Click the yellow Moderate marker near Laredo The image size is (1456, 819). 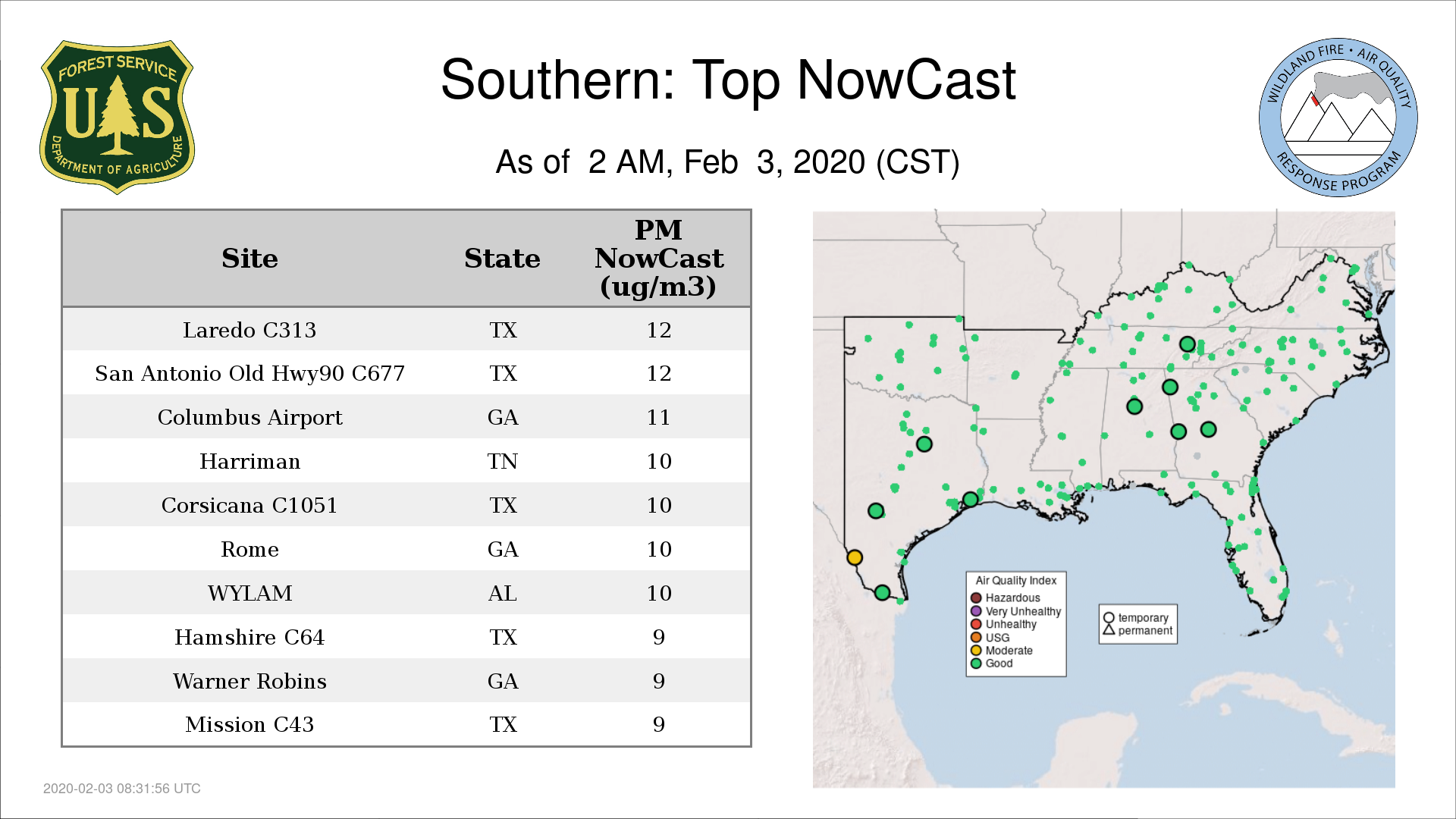click(855, 557)
